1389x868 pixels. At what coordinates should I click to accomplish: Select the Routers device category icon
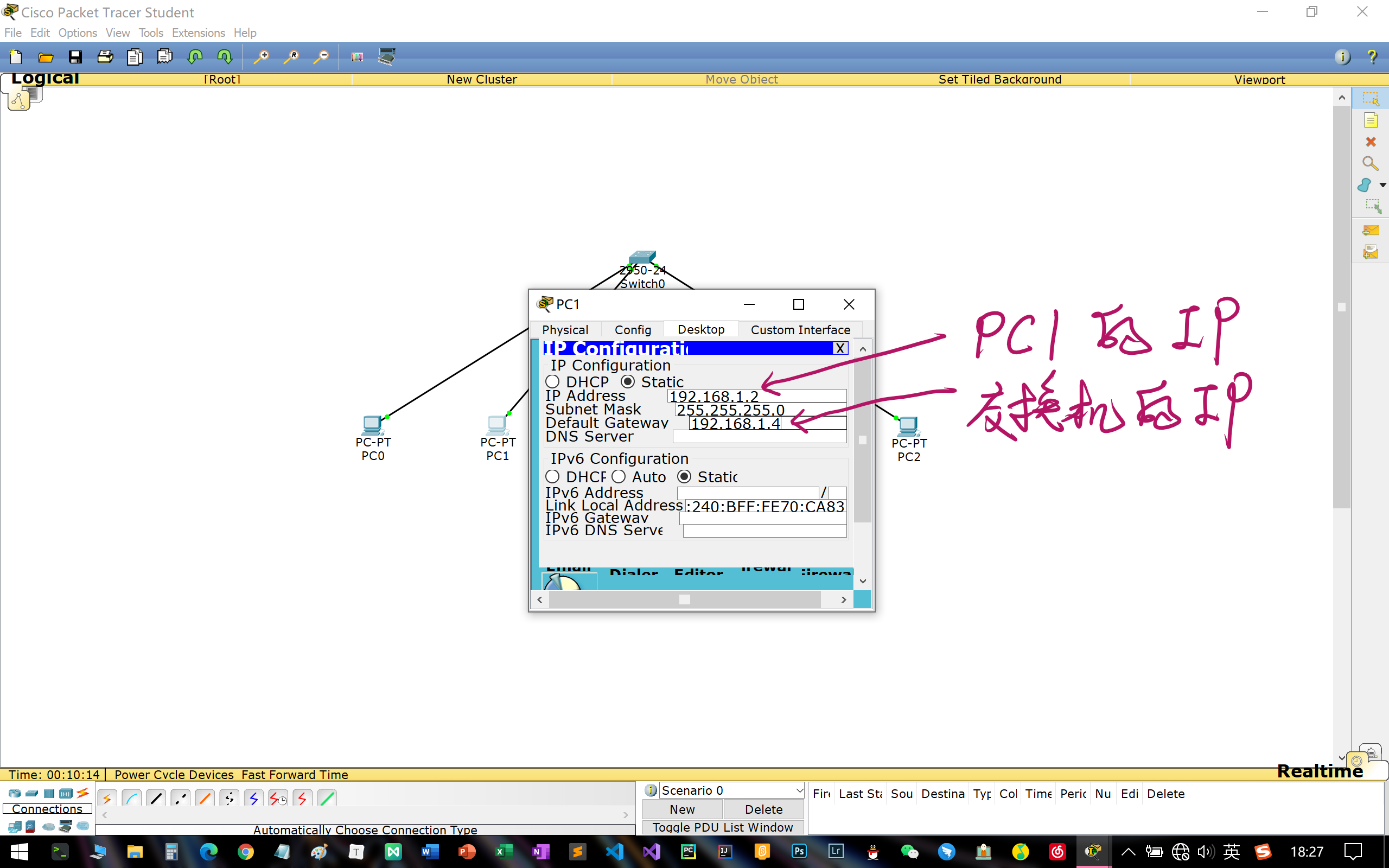[x=14, y=793]
